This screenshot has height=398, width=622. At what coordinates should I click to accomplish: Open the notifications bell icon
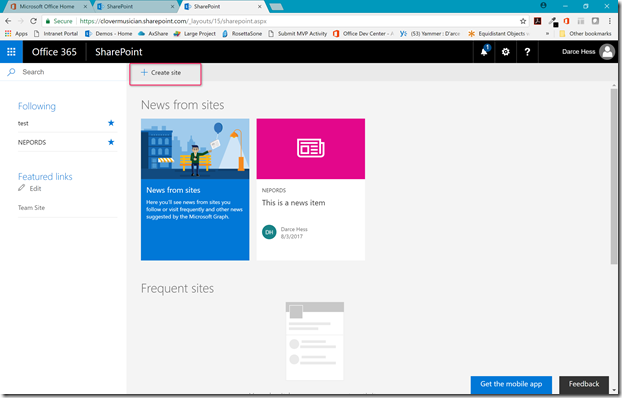484,52
